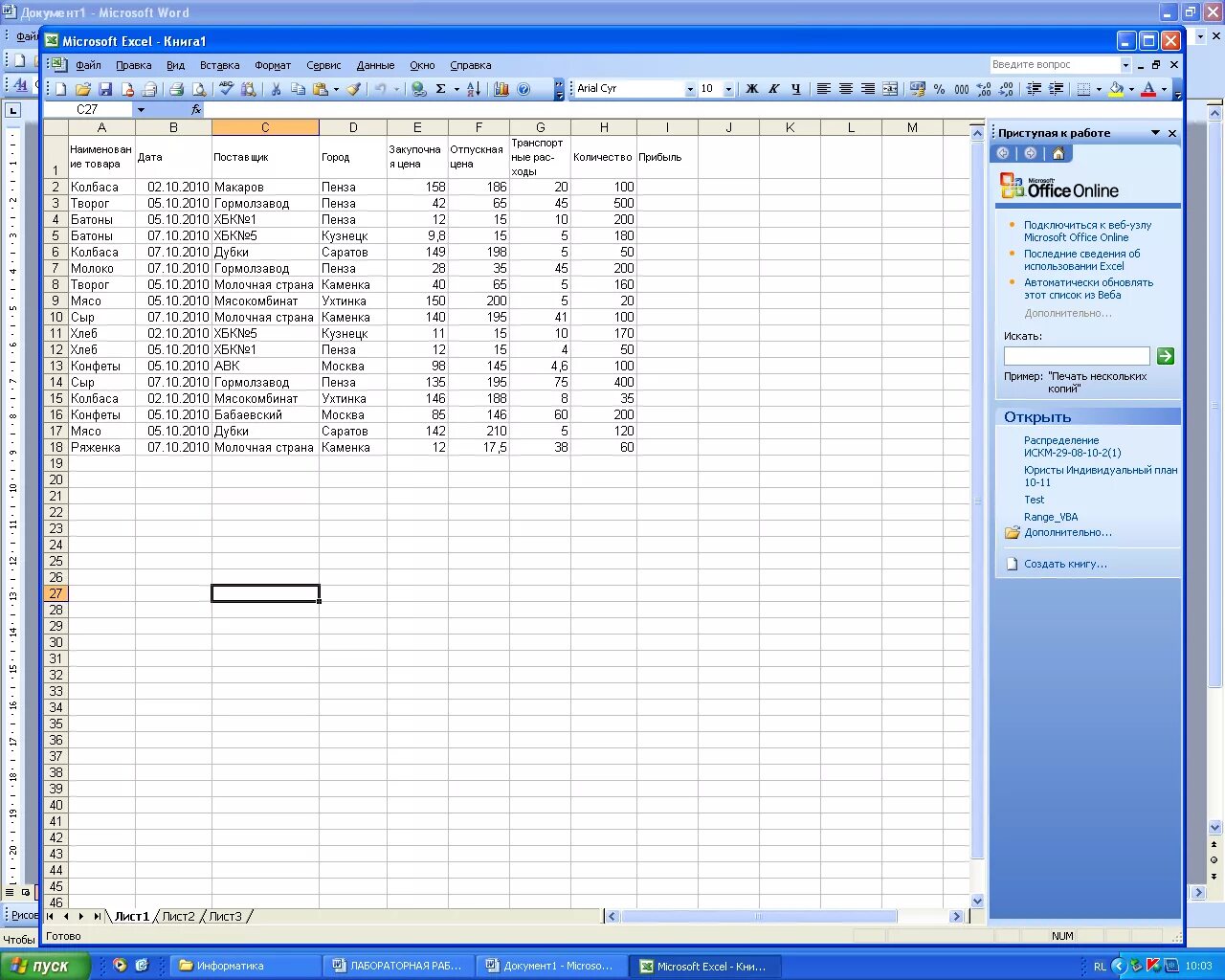
Task: Toggle align left
Action: pos(823,89)
